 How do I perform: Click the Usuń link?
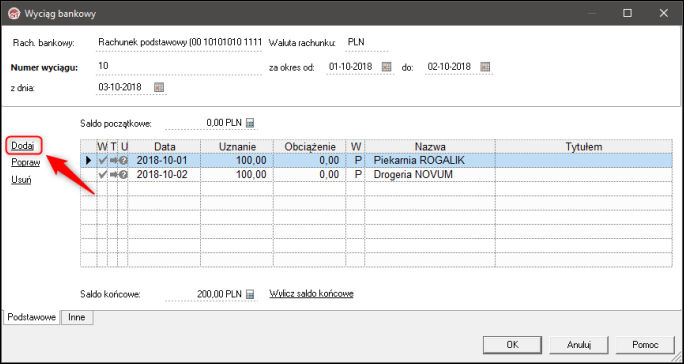(21, 180)
